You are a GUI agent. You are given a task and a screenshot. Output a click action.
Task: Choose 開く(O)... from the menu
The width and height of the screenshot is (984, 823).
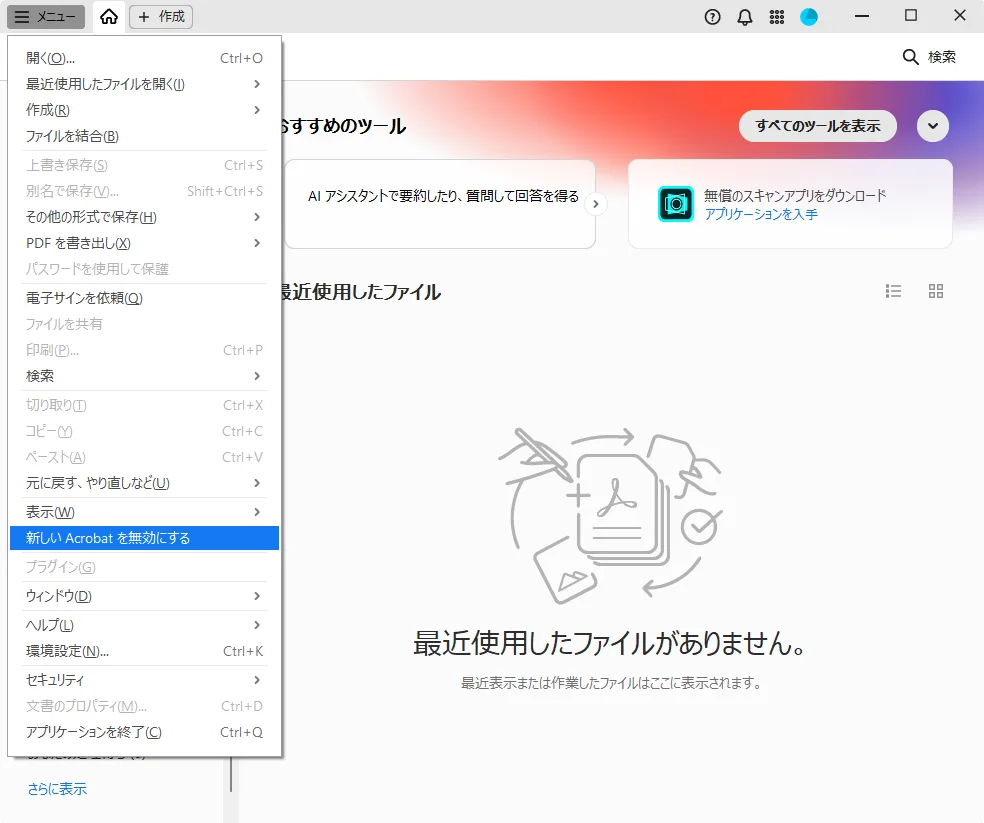[x=144, y=58]
